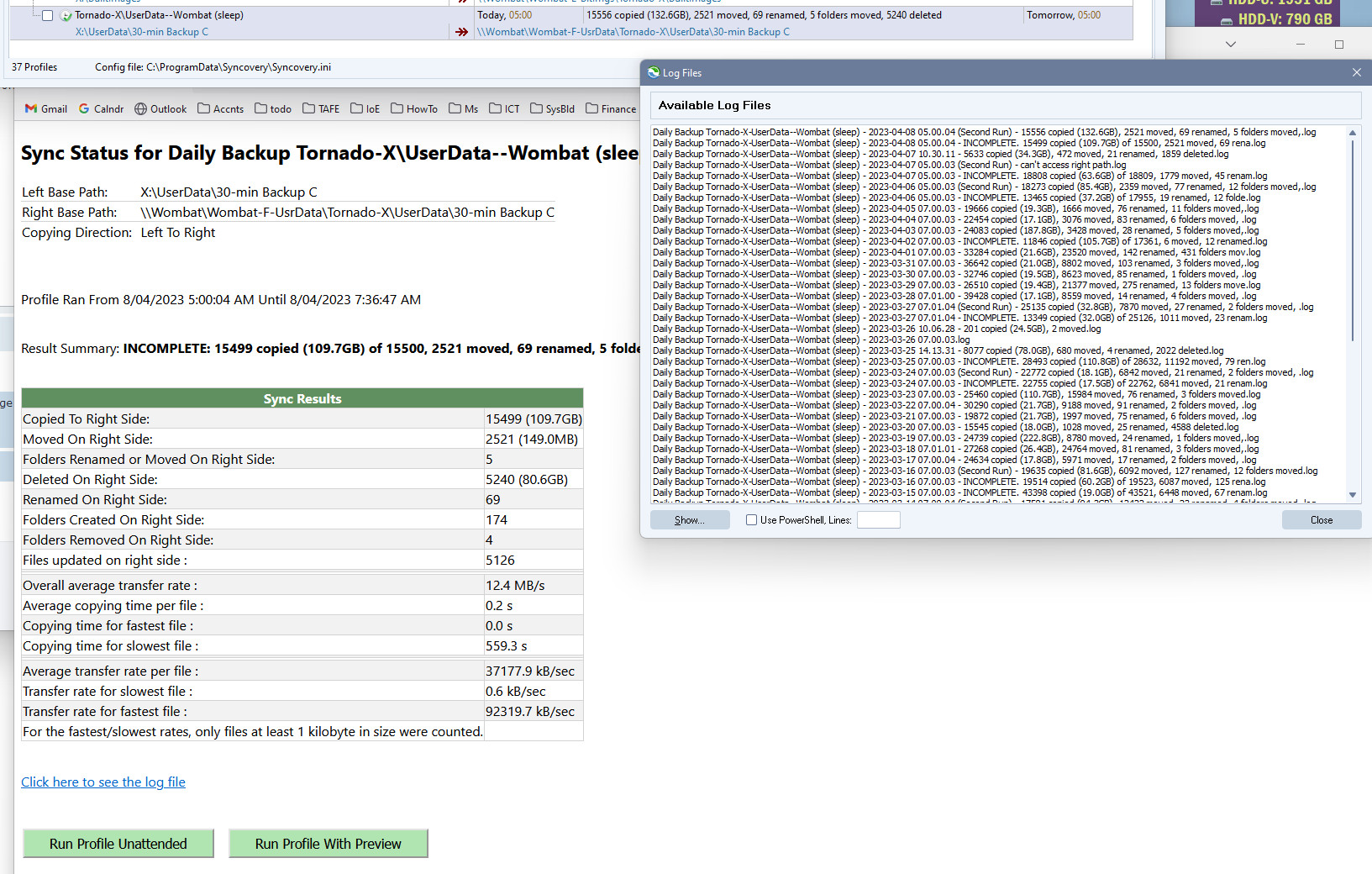
Task: Click the log list scrollbar up arrow
Action: point(1353,133)
